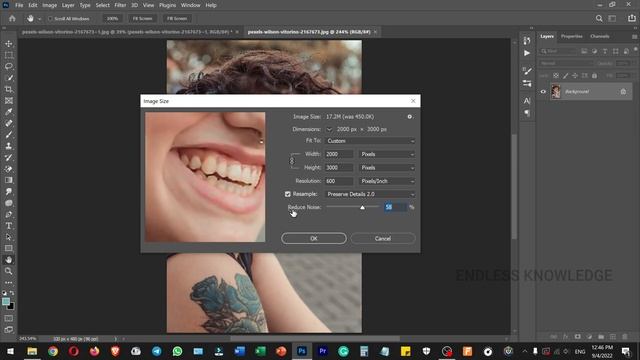This screenshot has height=360, width=640.
Task: Open WhatsApp from the taskbar
Action: click(x=177, y=351)
